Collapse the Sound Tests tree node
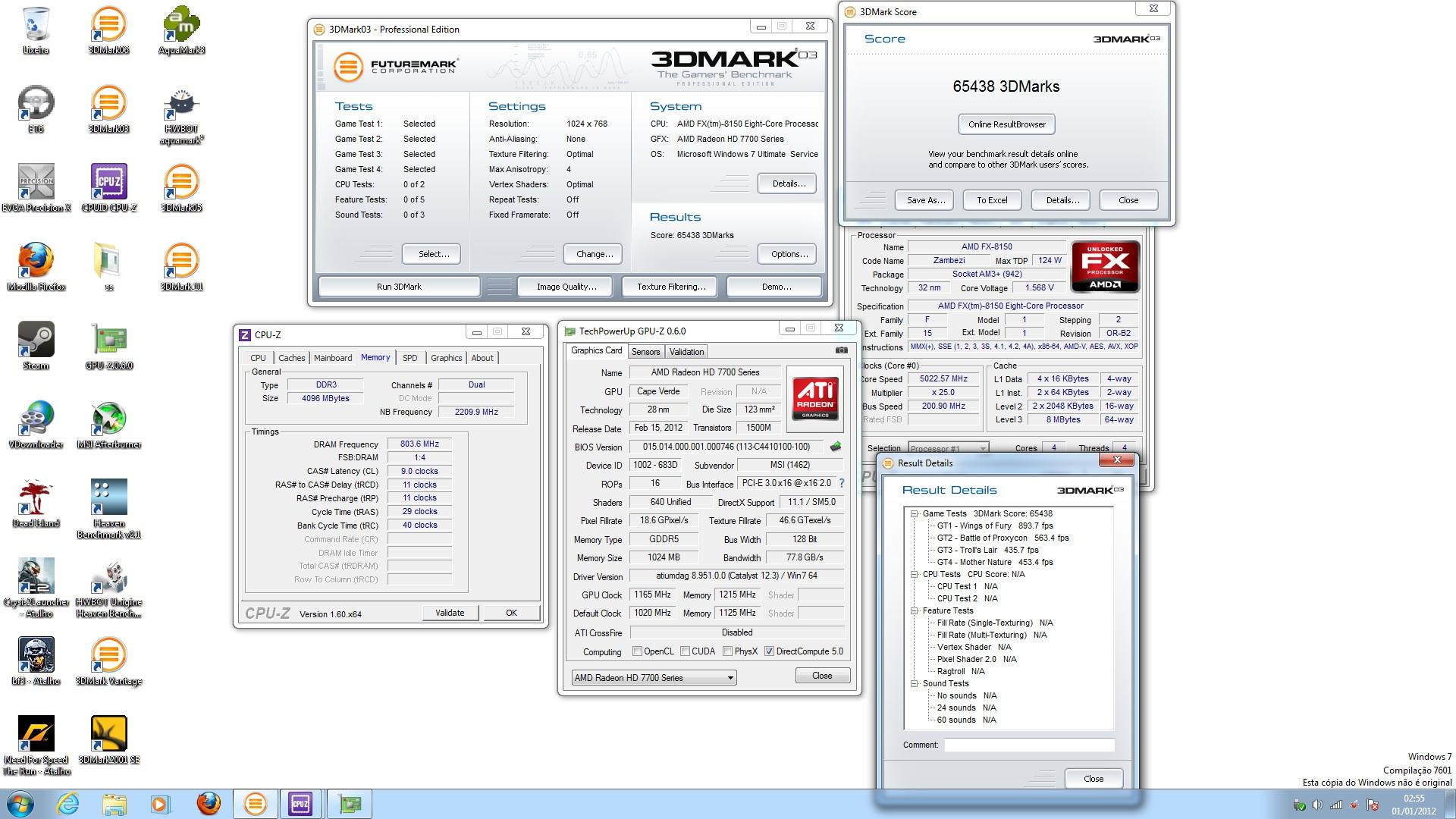This screenshot has width=1456, height=819. coord(915,683)
